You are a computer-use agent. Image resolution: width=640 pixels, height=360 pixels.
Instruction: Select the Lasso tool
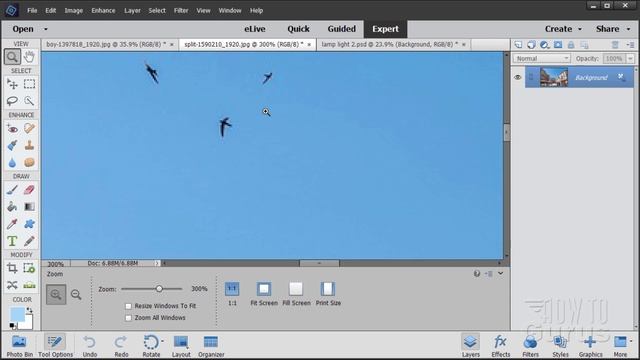coord(12,100)
